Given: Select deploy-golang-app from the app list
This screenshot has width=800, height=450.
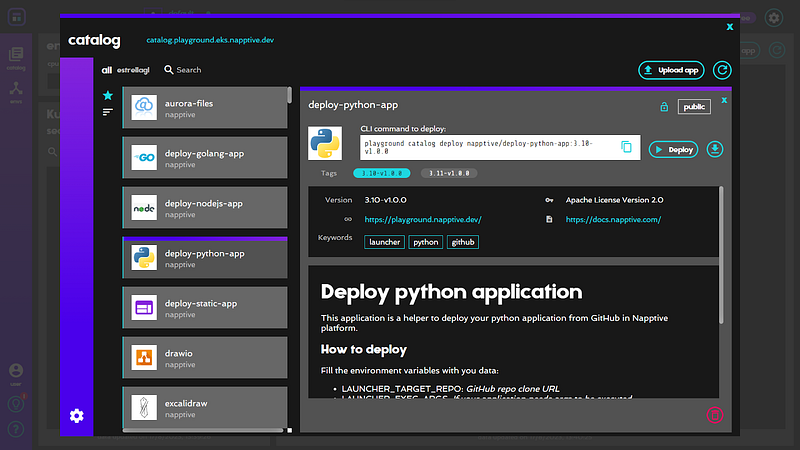Looking at the screenshot, I should 205,158.
